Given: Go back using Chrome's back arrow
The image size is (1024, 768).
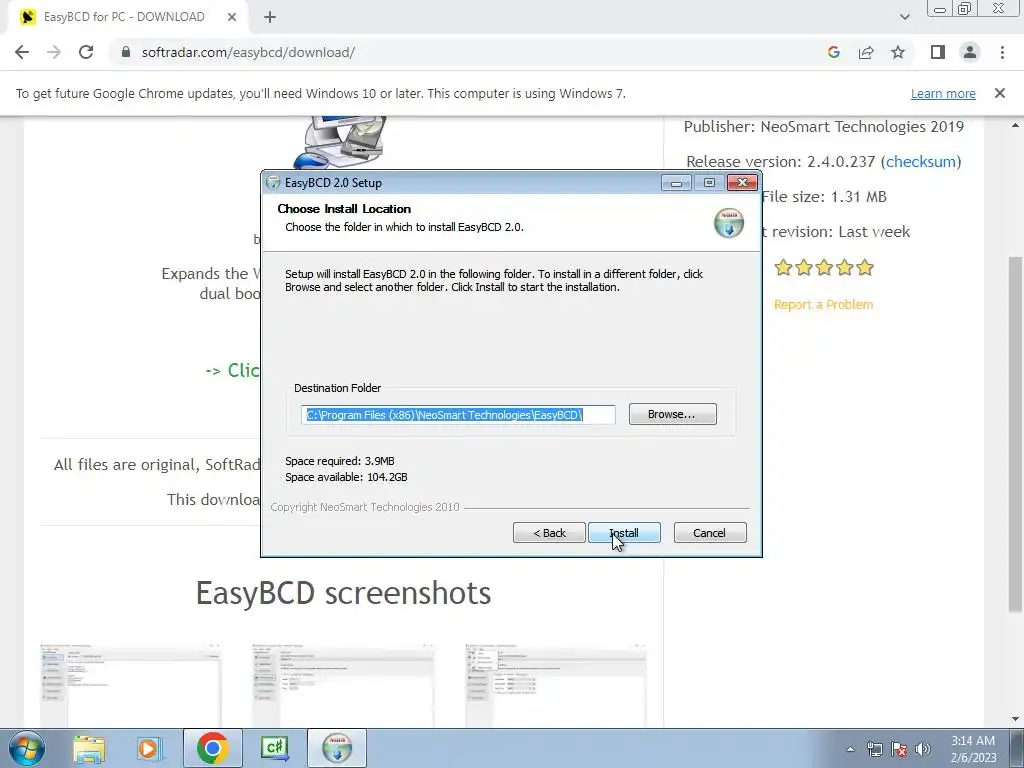Looking at the screenshot, I should click(x=22, y=52).
